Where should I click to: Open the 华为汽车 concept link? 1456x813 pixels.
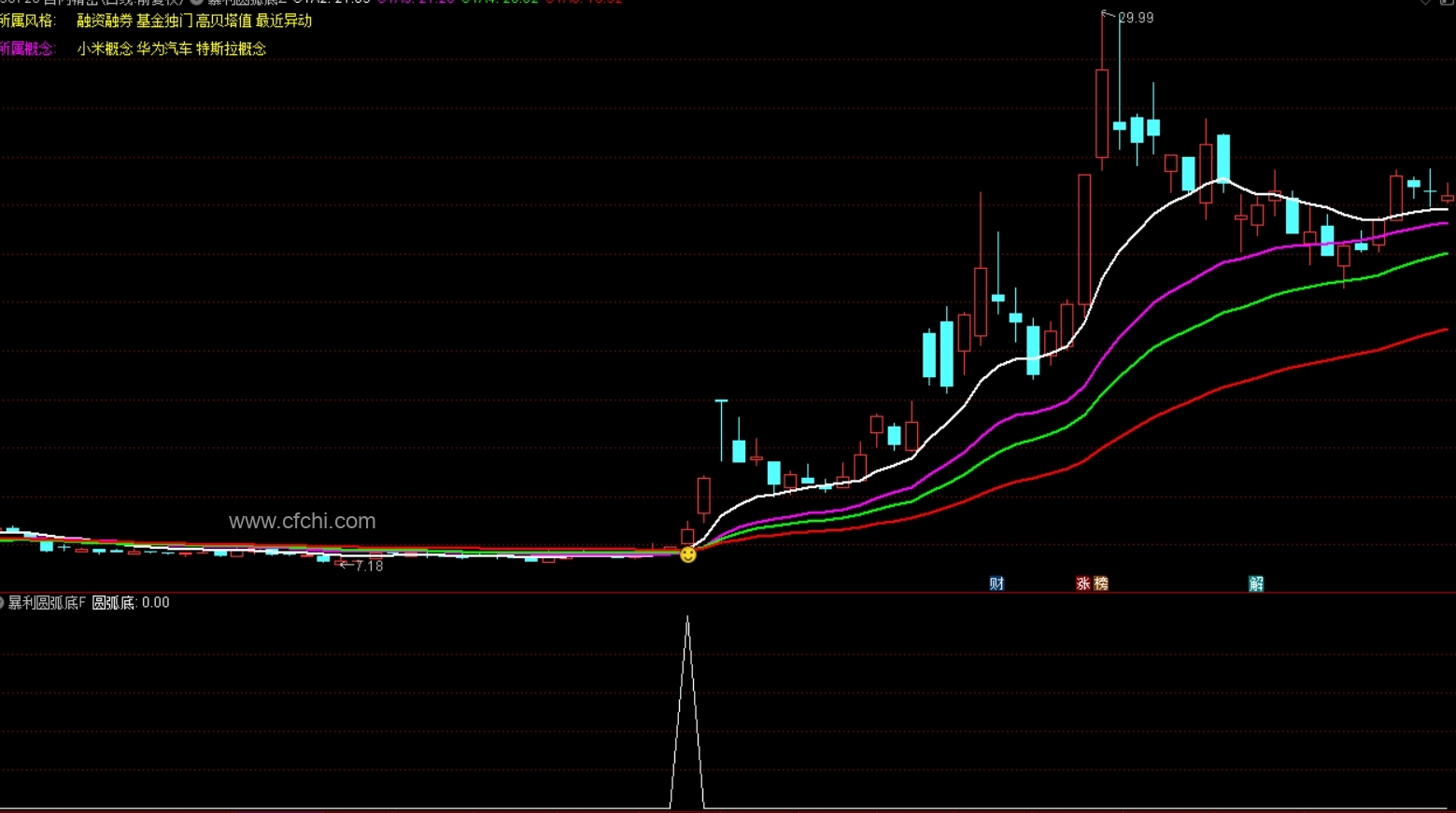click(x=164, y=49)
